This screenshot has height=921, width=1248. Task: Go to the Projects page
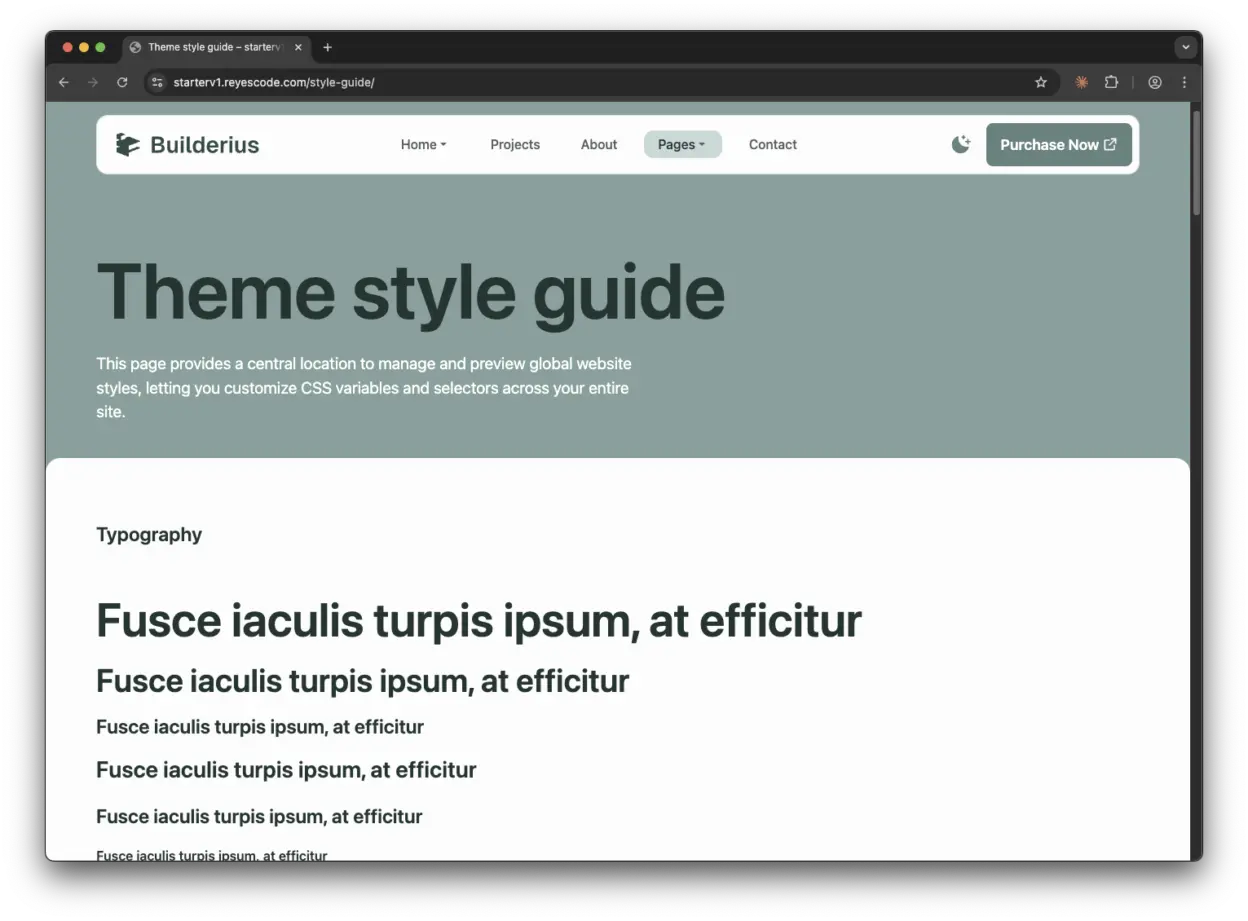click(515, 145)
